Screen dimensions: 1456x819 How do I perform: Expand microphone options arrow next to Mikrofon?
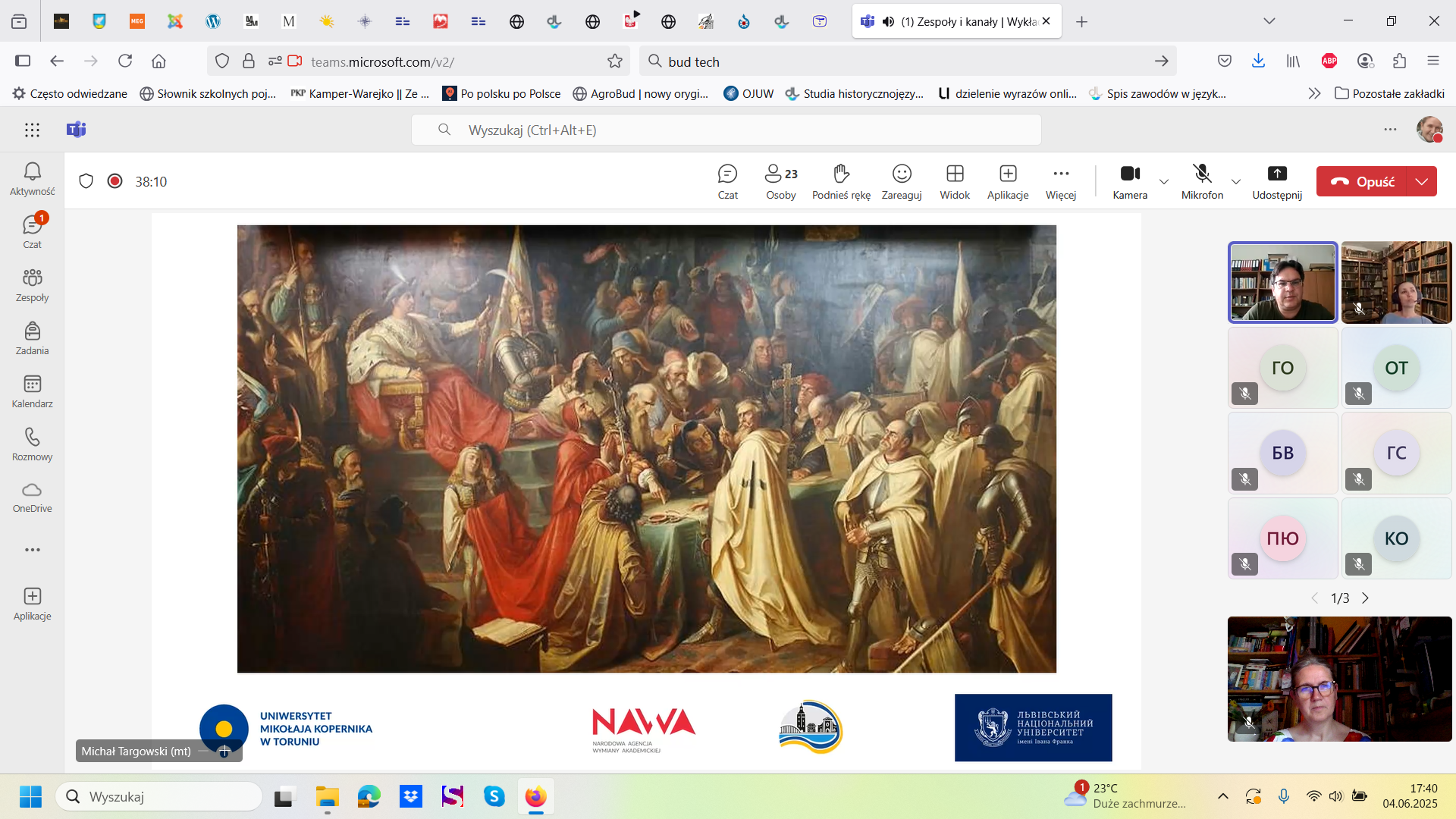1236,182
